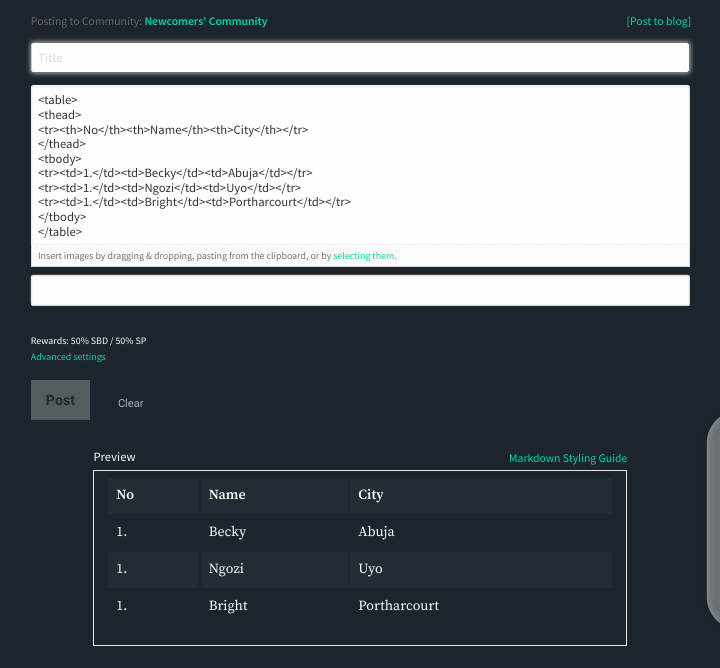Viewport: 720px width, 668px height.
Task: Click the '</tbody>' closing line in editor
Action: 62,217
